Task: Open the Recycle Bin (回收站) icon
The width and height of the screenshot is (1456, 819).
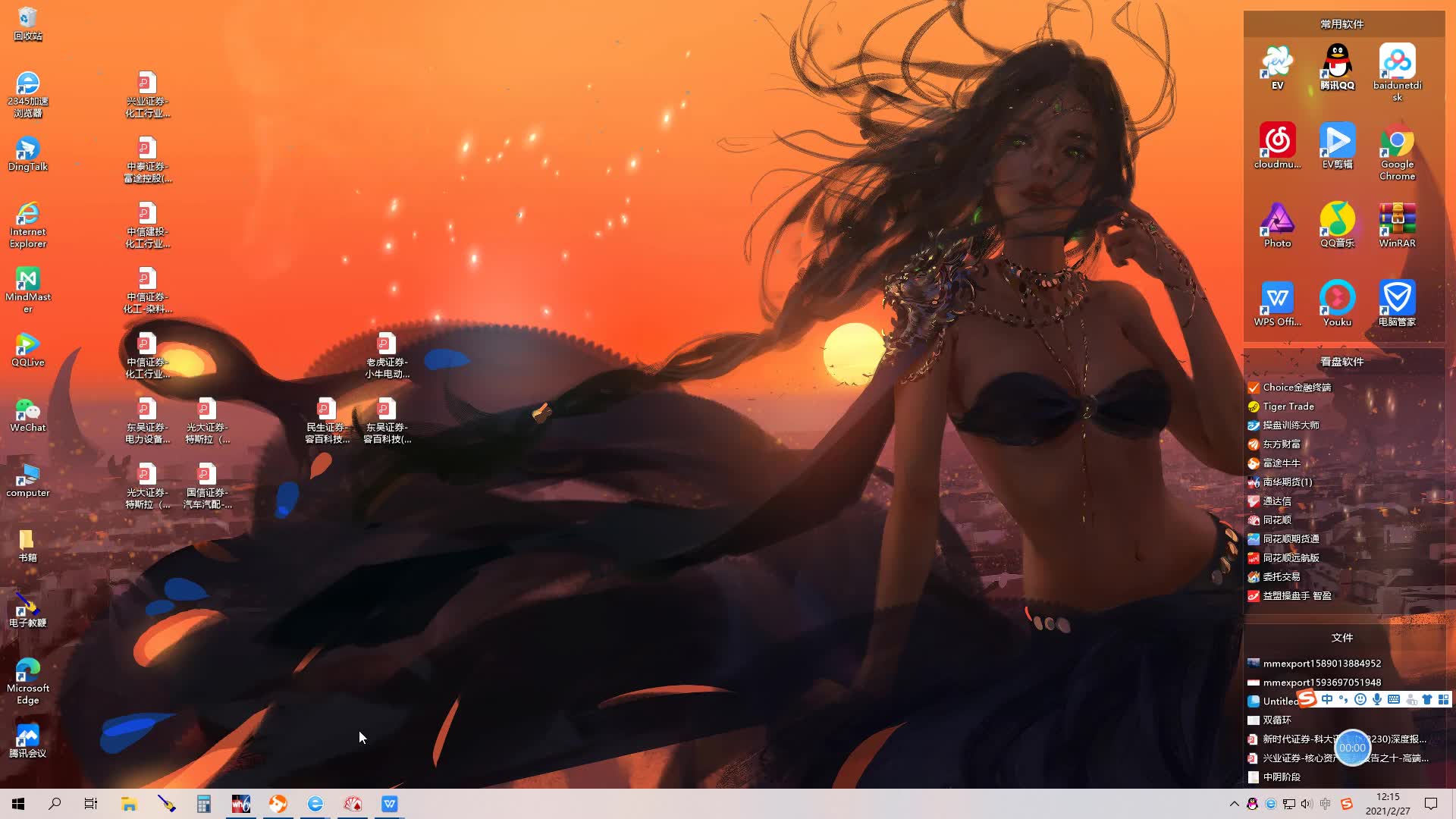Action: point(27,24)
